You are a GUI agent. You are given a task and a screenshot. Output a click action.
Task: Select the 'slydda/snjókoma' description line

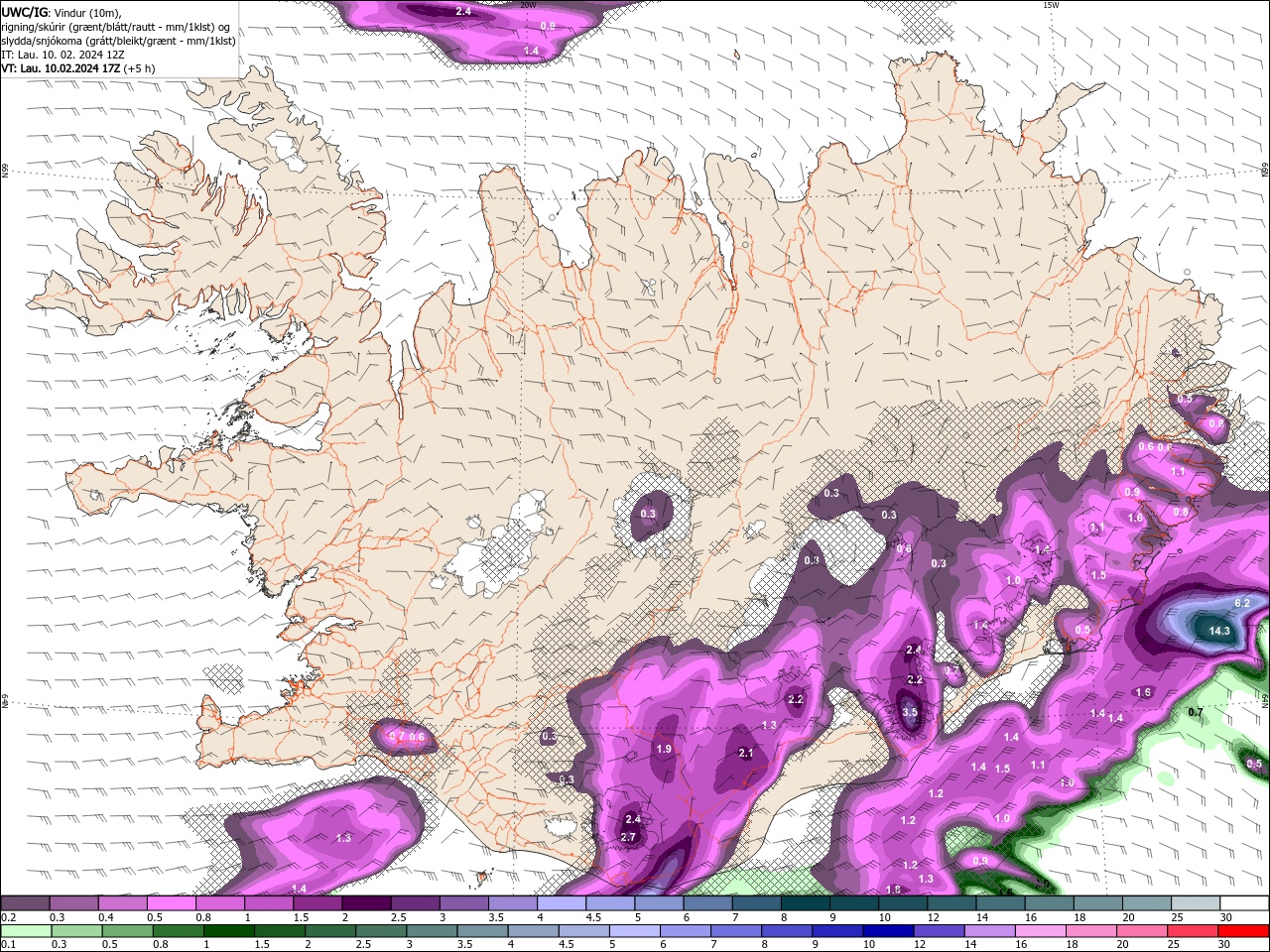click(118, 41)
